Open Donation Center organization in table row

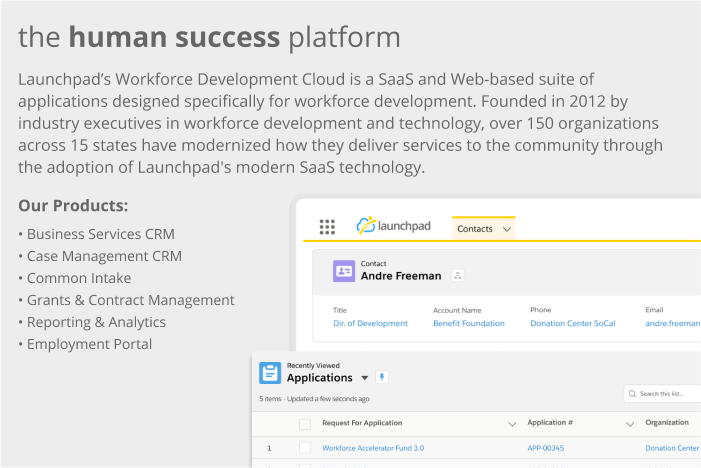tap(672, 448)
